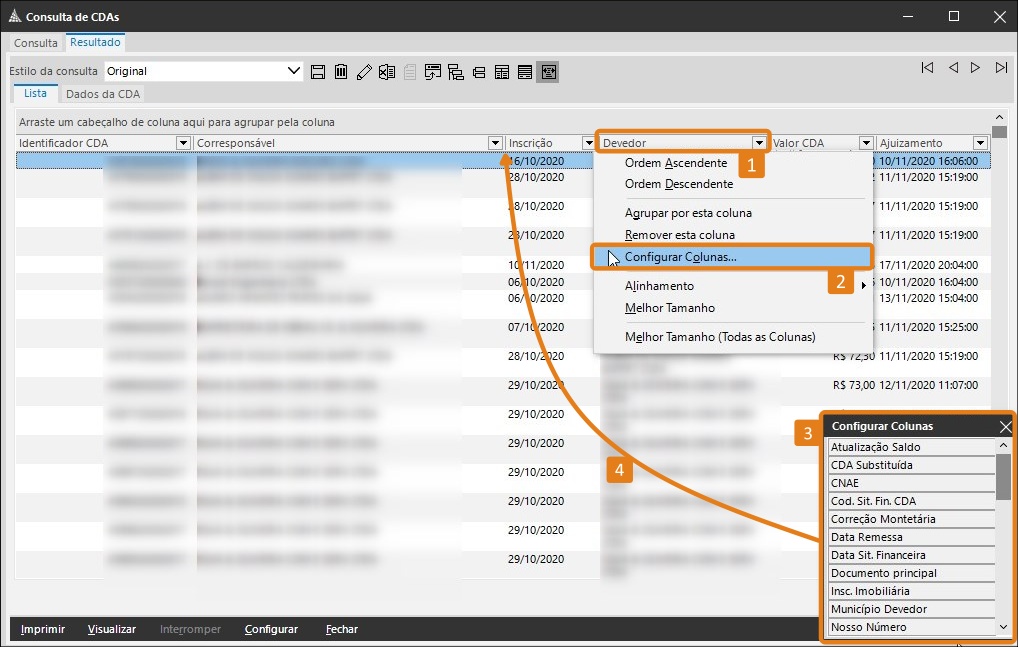Go to first record arrow
Viewport: 1018px width, 647px height.
(x=928, y=68)
